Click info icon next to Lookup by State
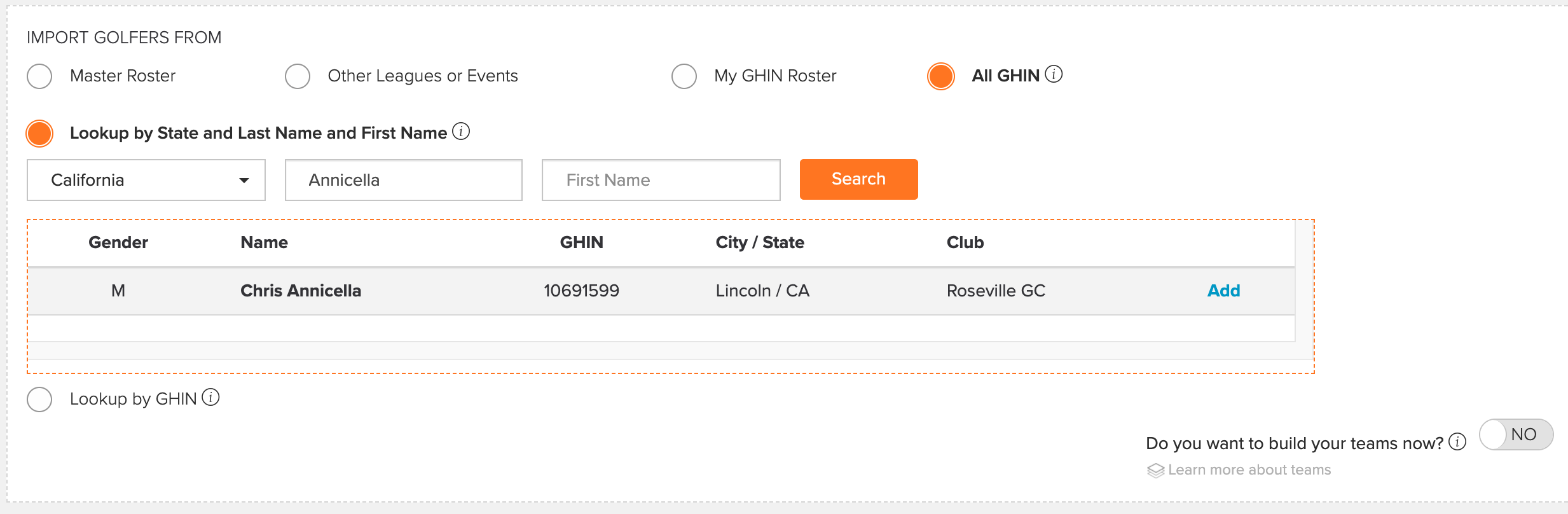Image resolution: width=1568 pixels, height=514 pixels. tap(461, 132)
